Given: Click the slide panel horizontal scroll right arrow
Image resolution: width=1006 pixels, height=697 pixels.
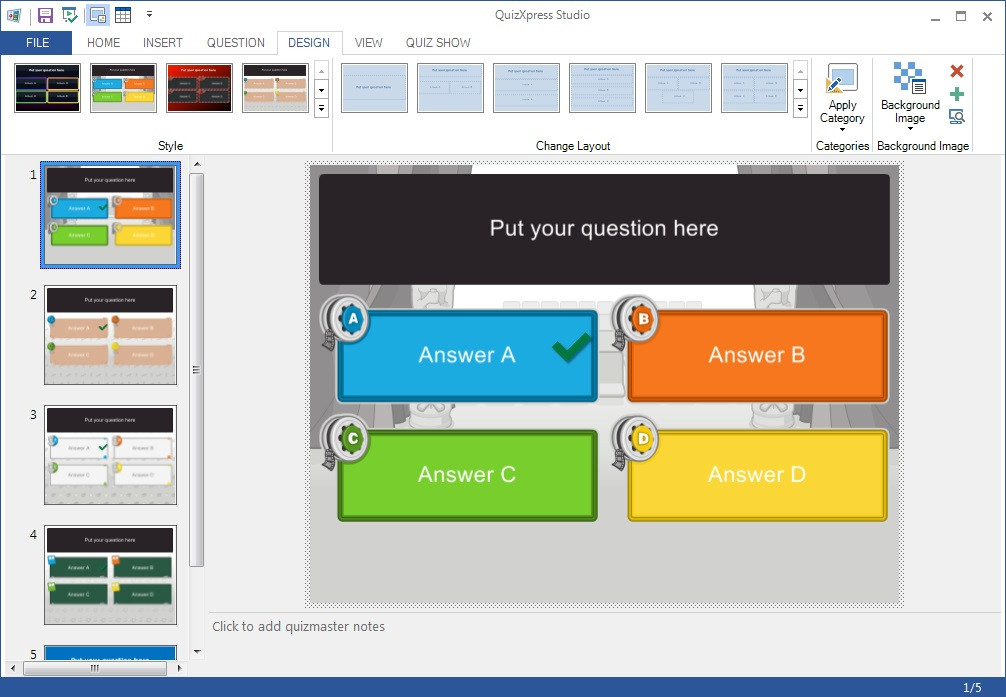Looking at the screenshot, I should (x=179, y=668).
